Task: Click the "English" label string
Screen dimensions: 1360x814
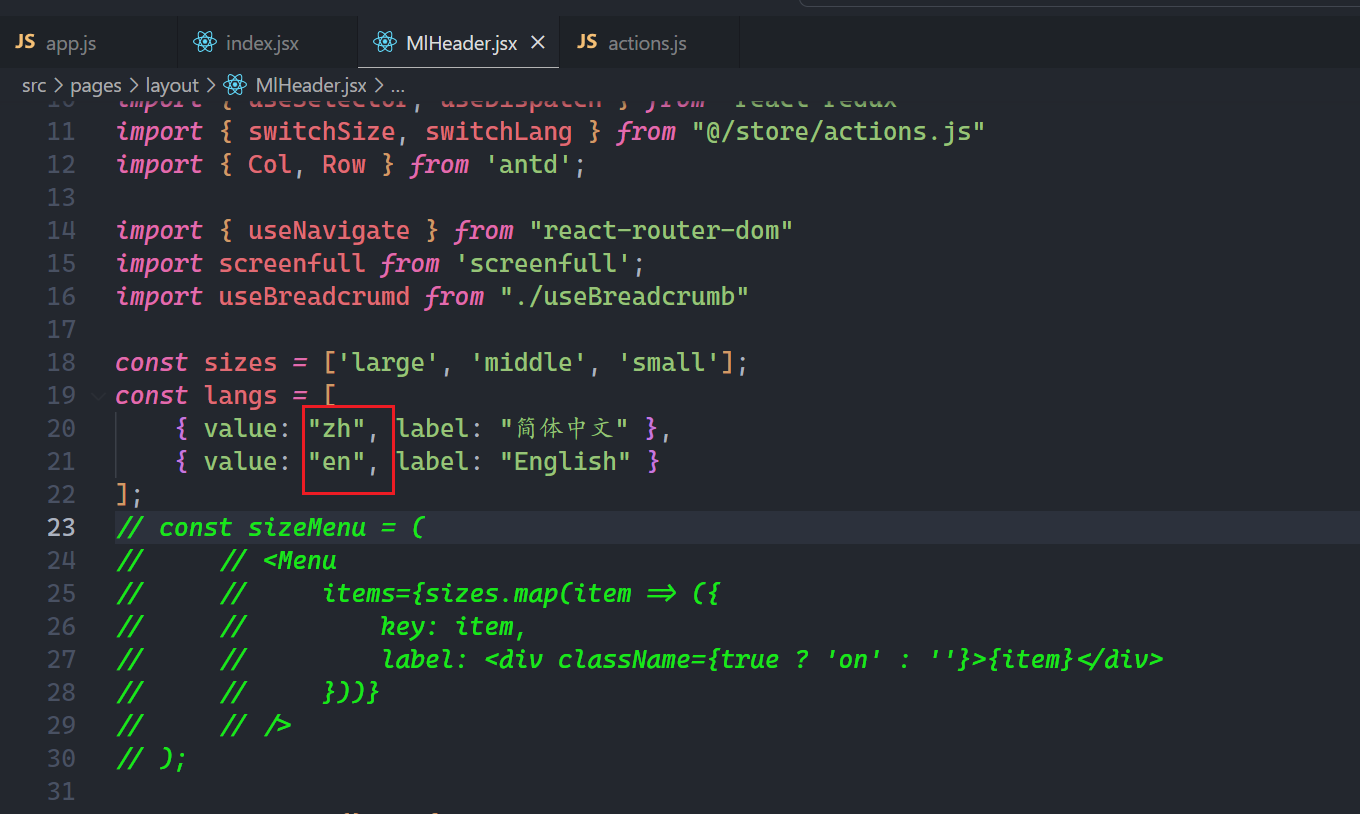Action: click(565, 461)
